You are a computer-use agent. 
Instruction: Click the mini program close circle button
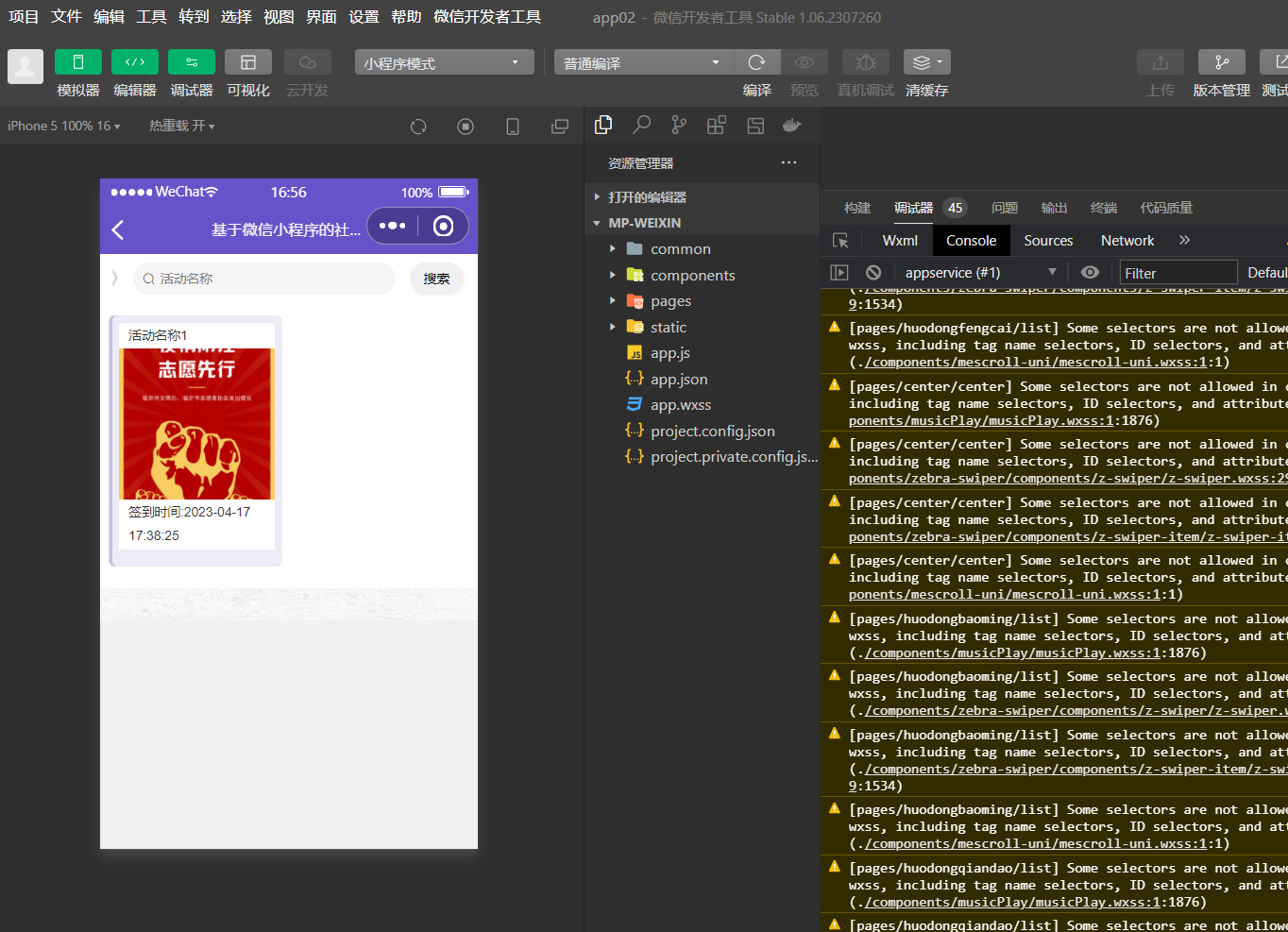point(443,226)
